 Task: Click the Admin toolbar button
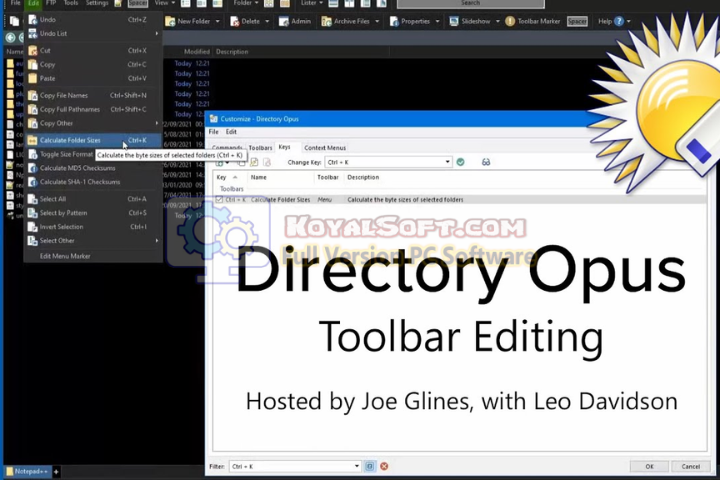(295, 21)
